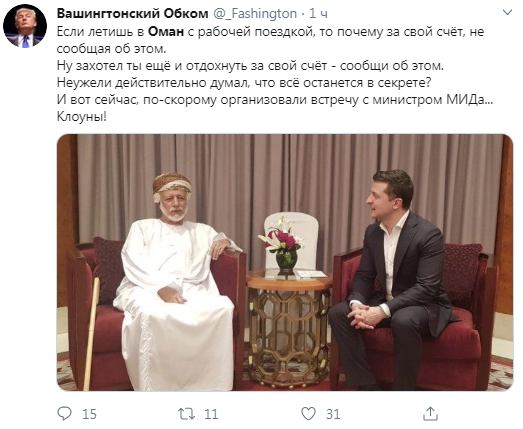Click the like count 31
Image resolution: width=523 pixels, height=429 pixels.
(333, 414)
